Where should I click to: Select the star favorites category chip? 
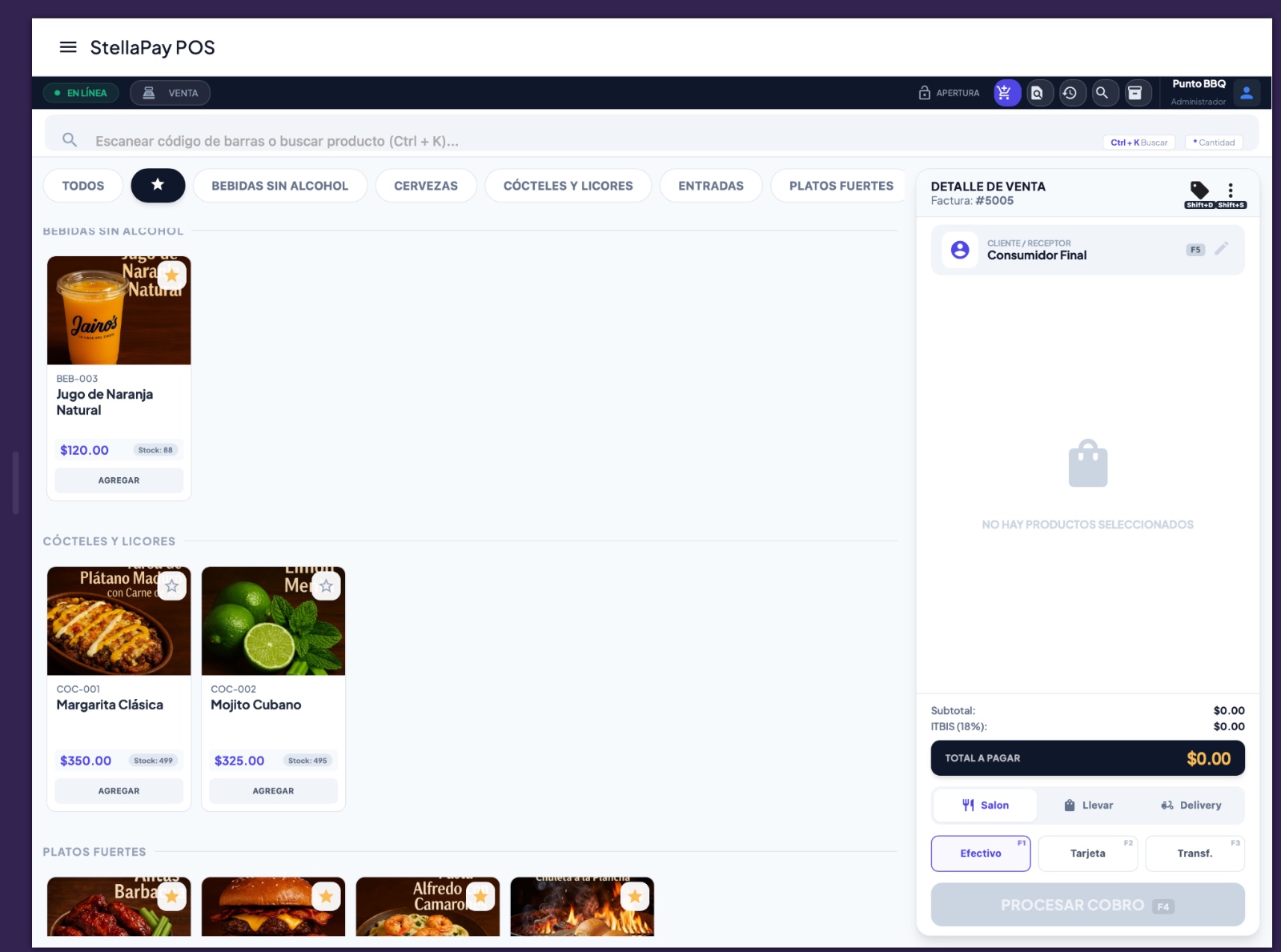pyautogui.click(x=158, y=186)
